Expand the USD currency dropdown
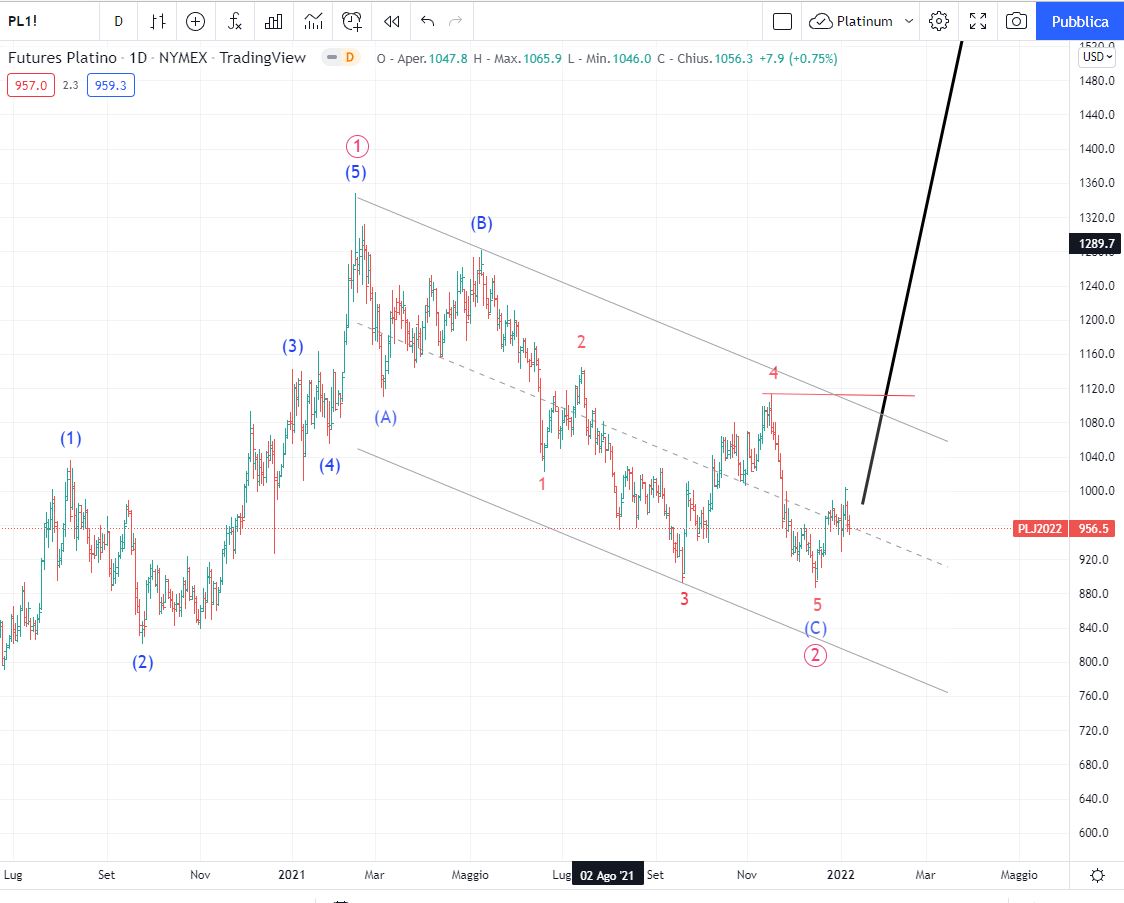 1097,57
